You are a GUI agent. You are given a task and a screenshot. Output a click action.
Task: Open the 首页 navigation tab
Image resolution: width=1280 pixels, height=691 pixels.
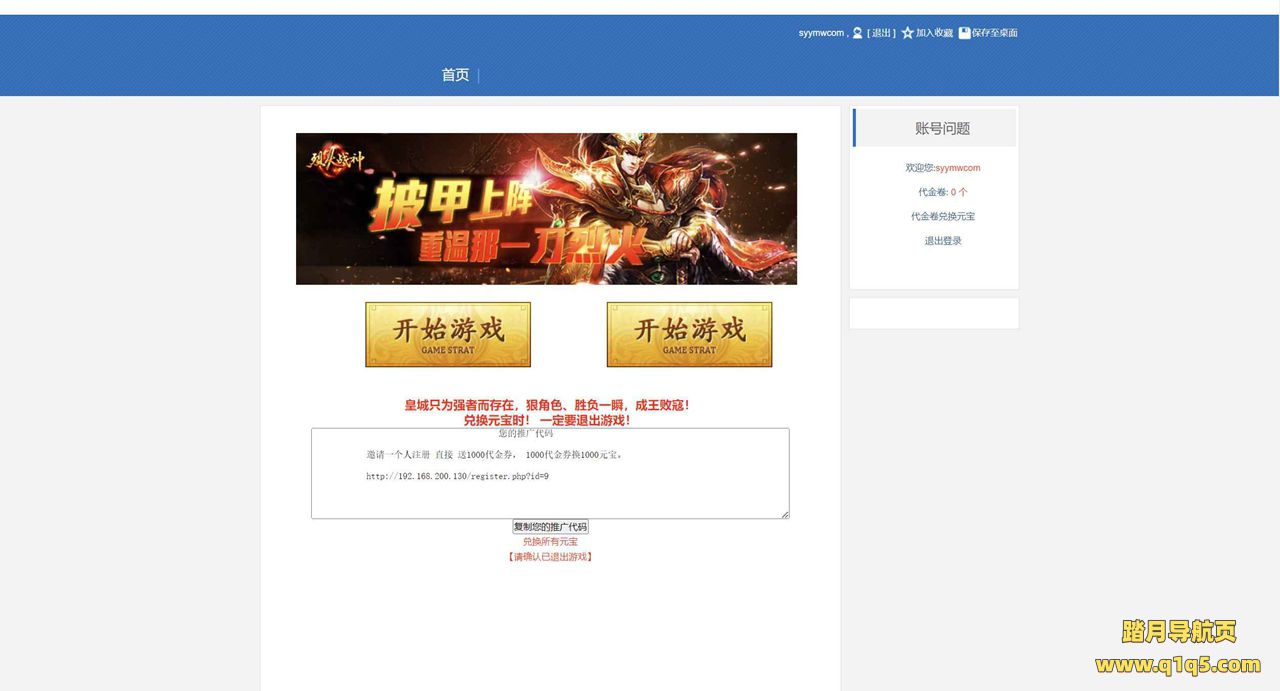[455, 75]
